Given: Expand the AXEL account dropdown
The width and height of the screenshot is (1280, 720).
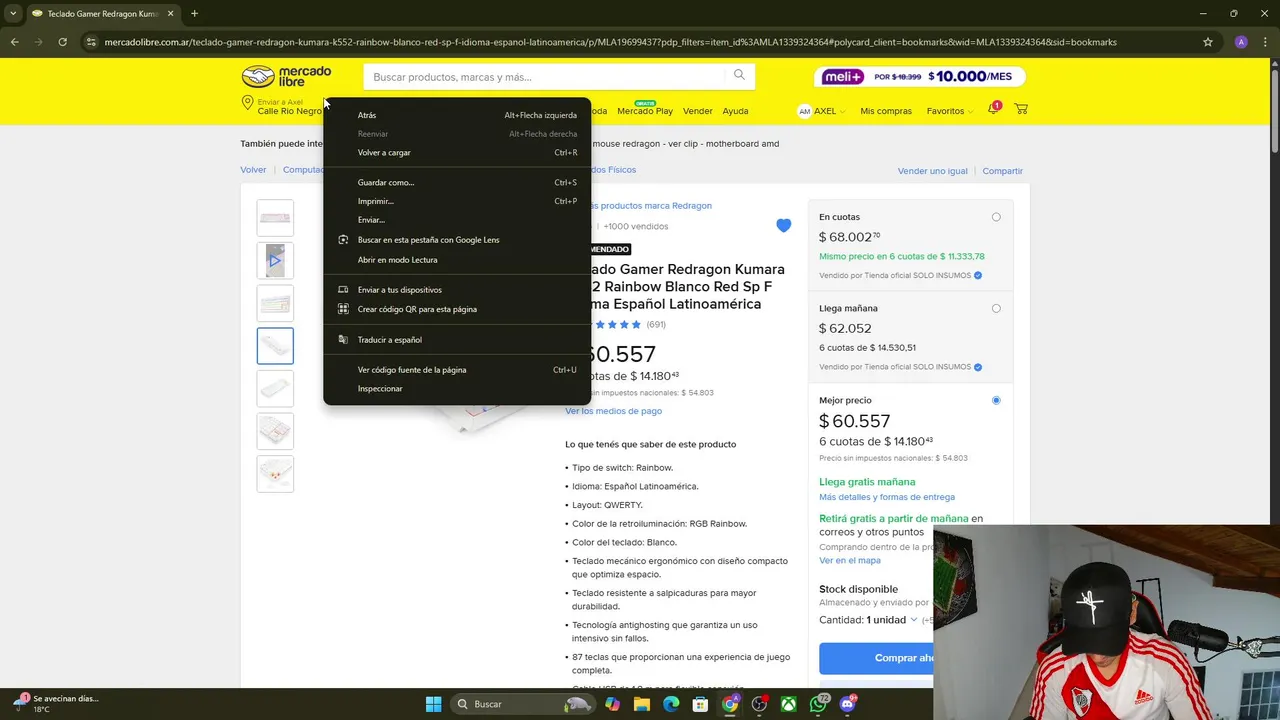Looking at the screenshot, I should pyautogui.click(x=822, y=111).
